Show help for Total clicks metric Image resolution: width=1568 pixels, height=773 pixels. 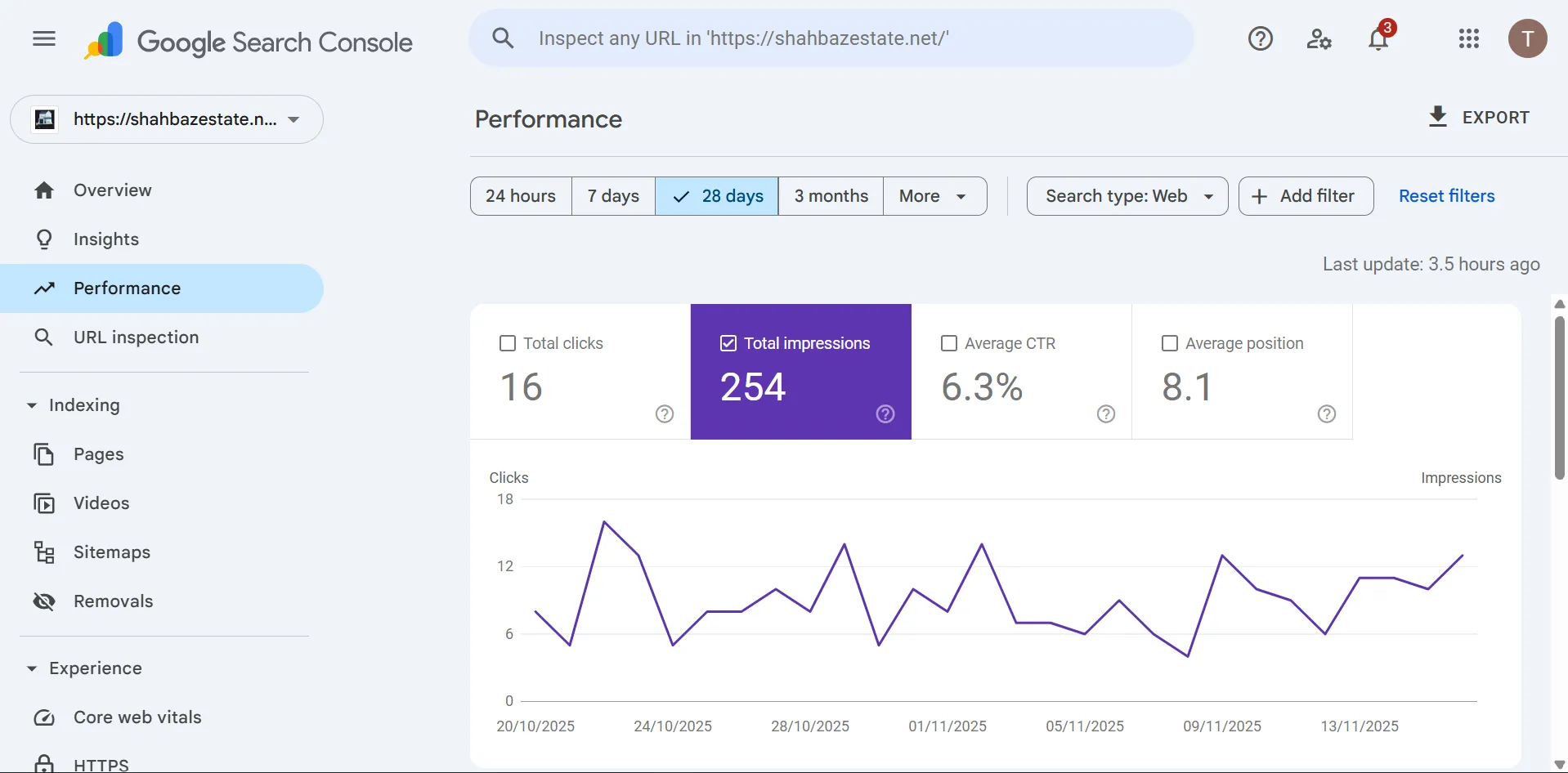click(x=665, y=414)
